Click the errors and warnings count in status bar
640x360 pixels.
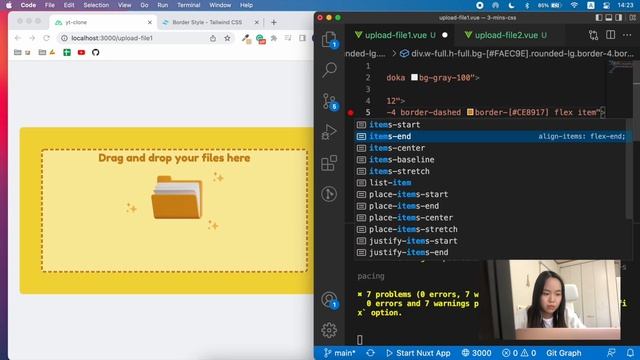(519, 353)
